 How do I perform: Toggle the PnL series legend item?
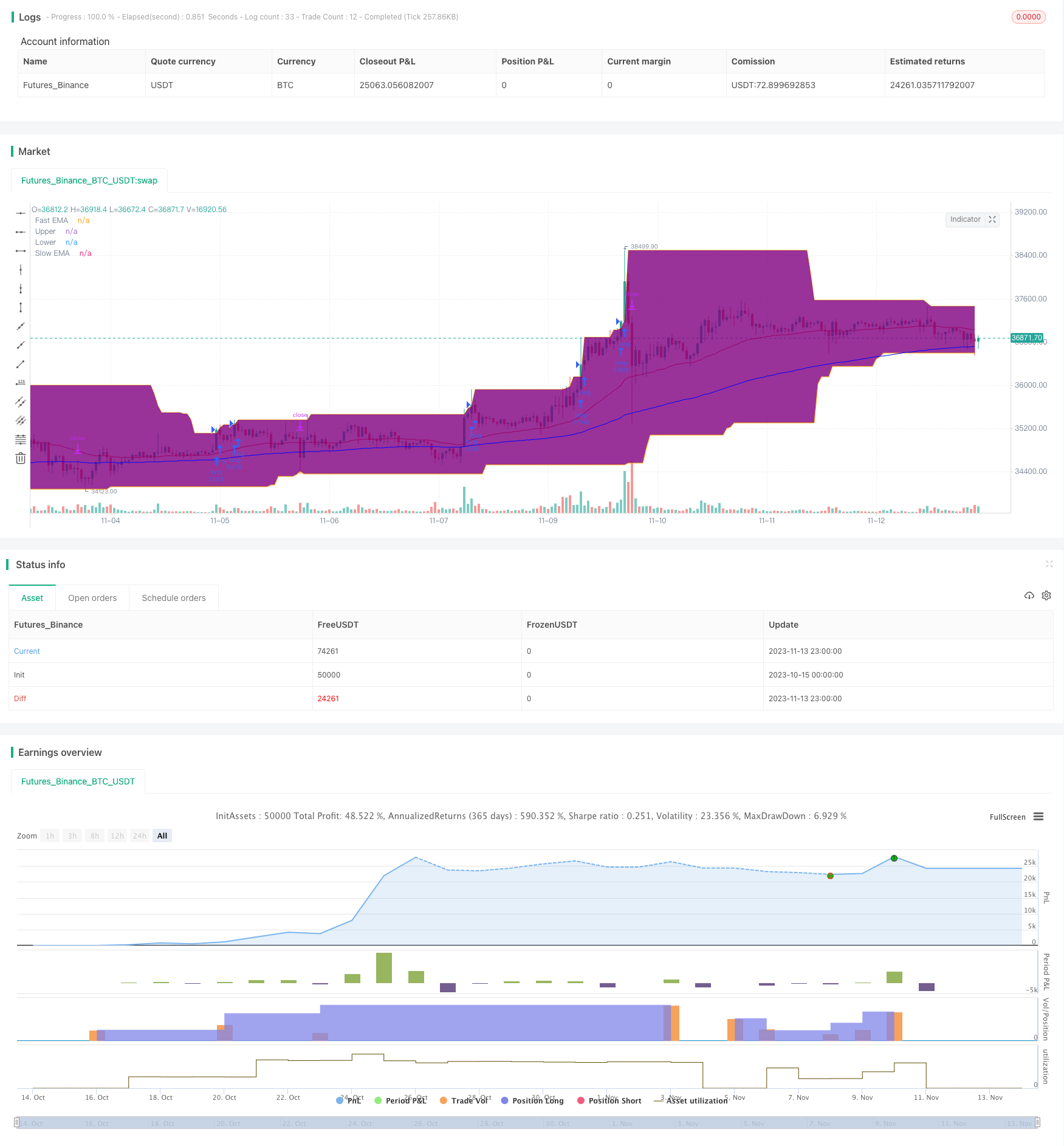(349, 1100)
